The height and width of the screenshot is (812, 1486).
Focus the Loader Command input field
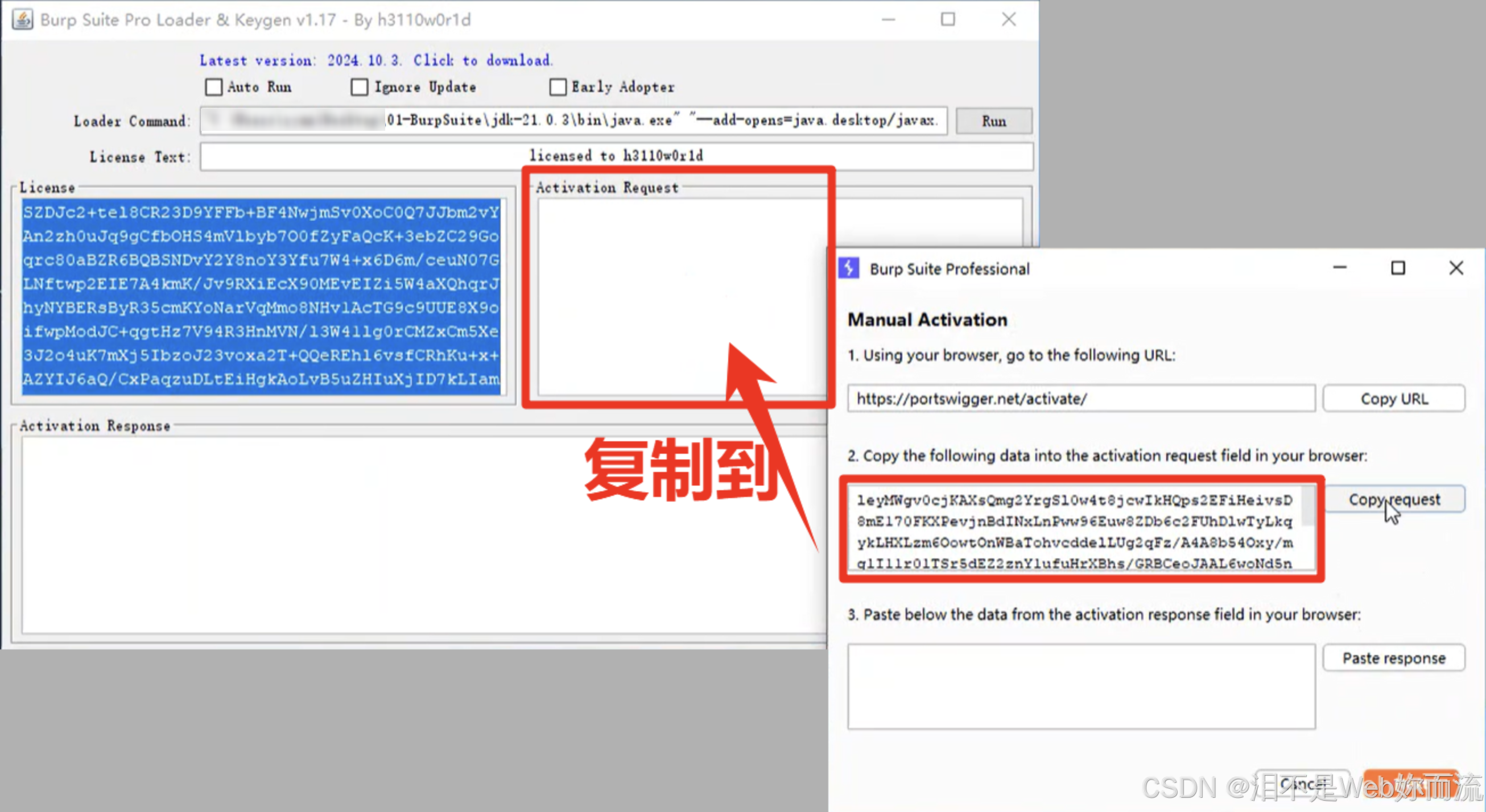coord(573,121)
